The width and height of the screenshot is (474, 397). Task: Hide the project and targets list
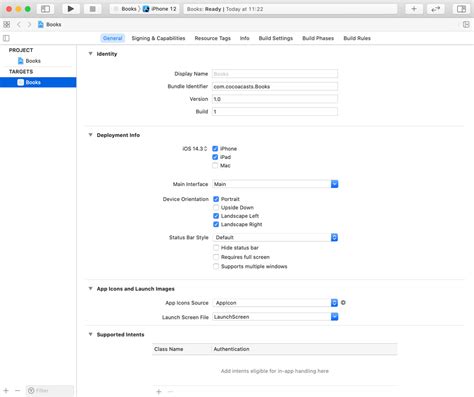(x=6, y=38)
